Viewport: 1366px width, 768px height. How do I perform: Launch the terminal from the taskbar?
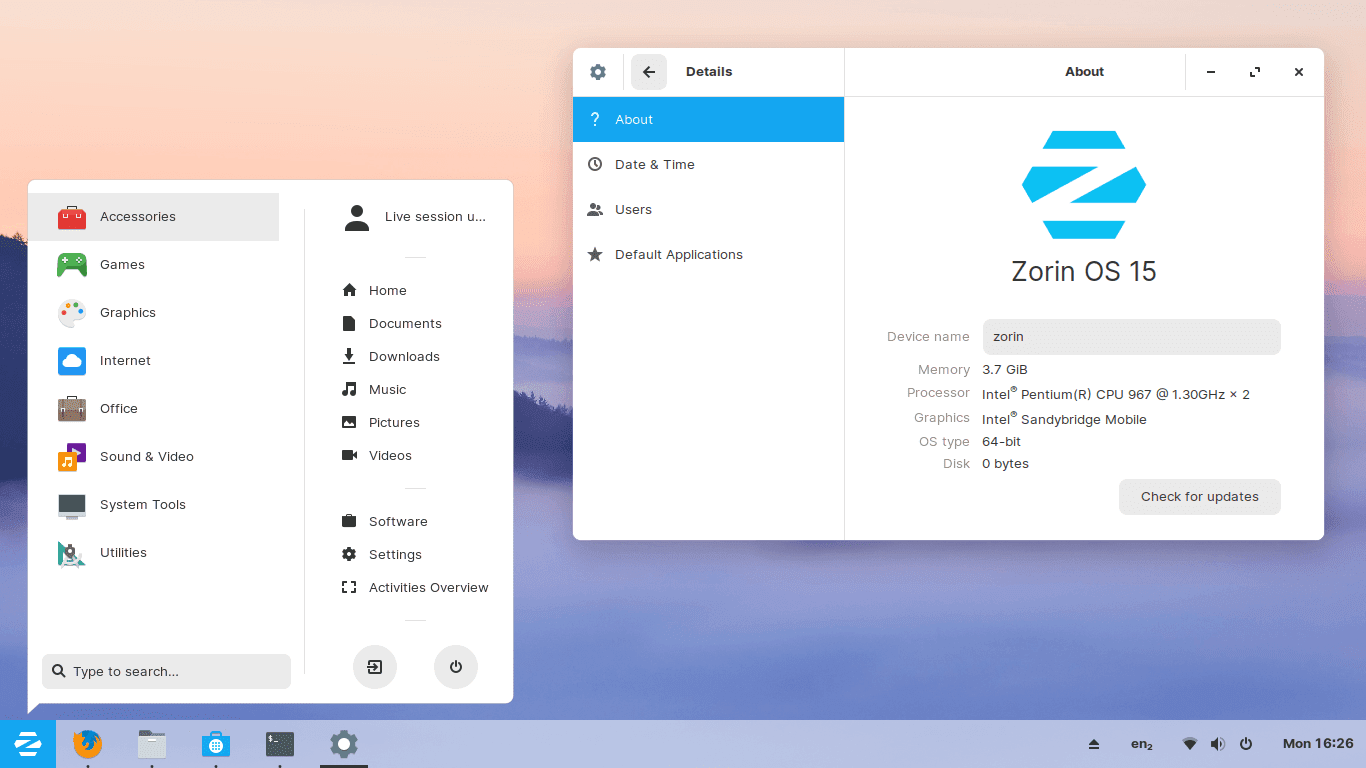280,744
